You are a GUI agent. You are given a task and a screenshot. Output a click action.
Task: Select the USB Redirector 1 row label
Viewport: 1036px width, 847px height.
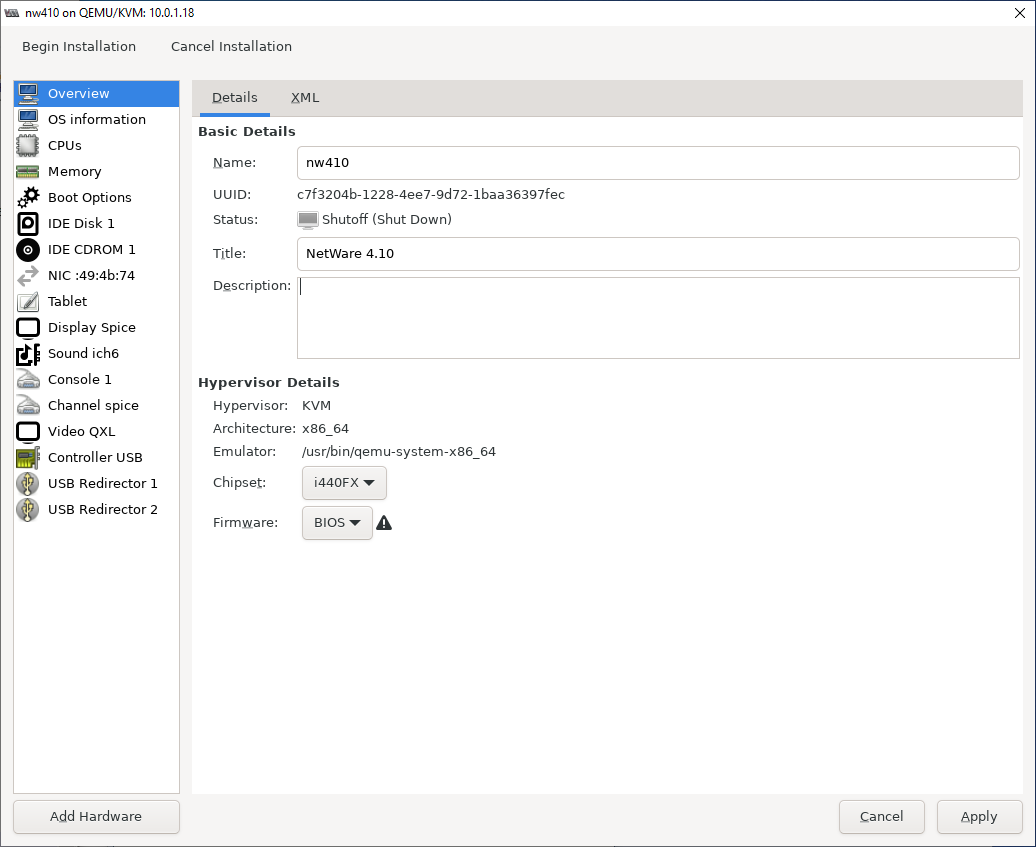coord(103,484)
